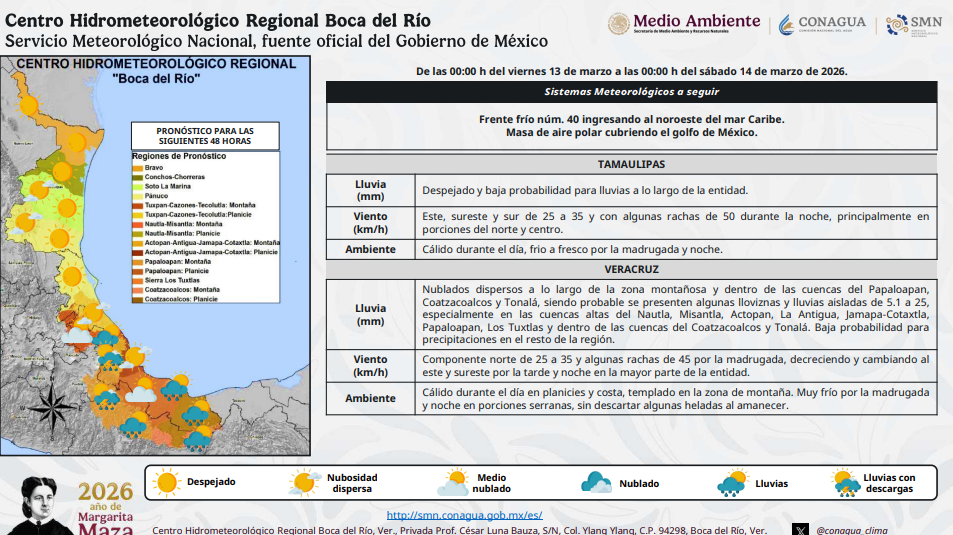This screenshot has width=953, height=535.
Task: Click the Pánuco legend color swatch
Action: pos(138,196)
